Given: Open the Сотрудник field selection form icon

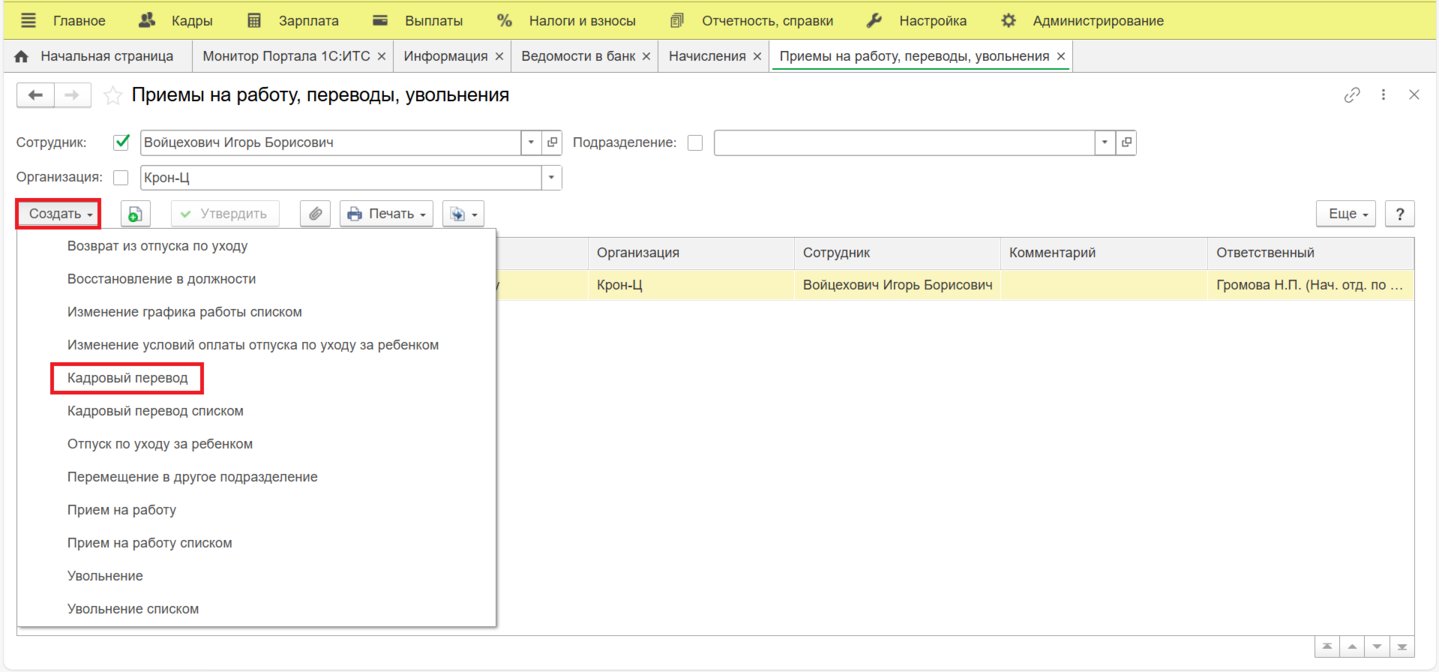Looking at the screenshot, I should click(x=552, y=143).
